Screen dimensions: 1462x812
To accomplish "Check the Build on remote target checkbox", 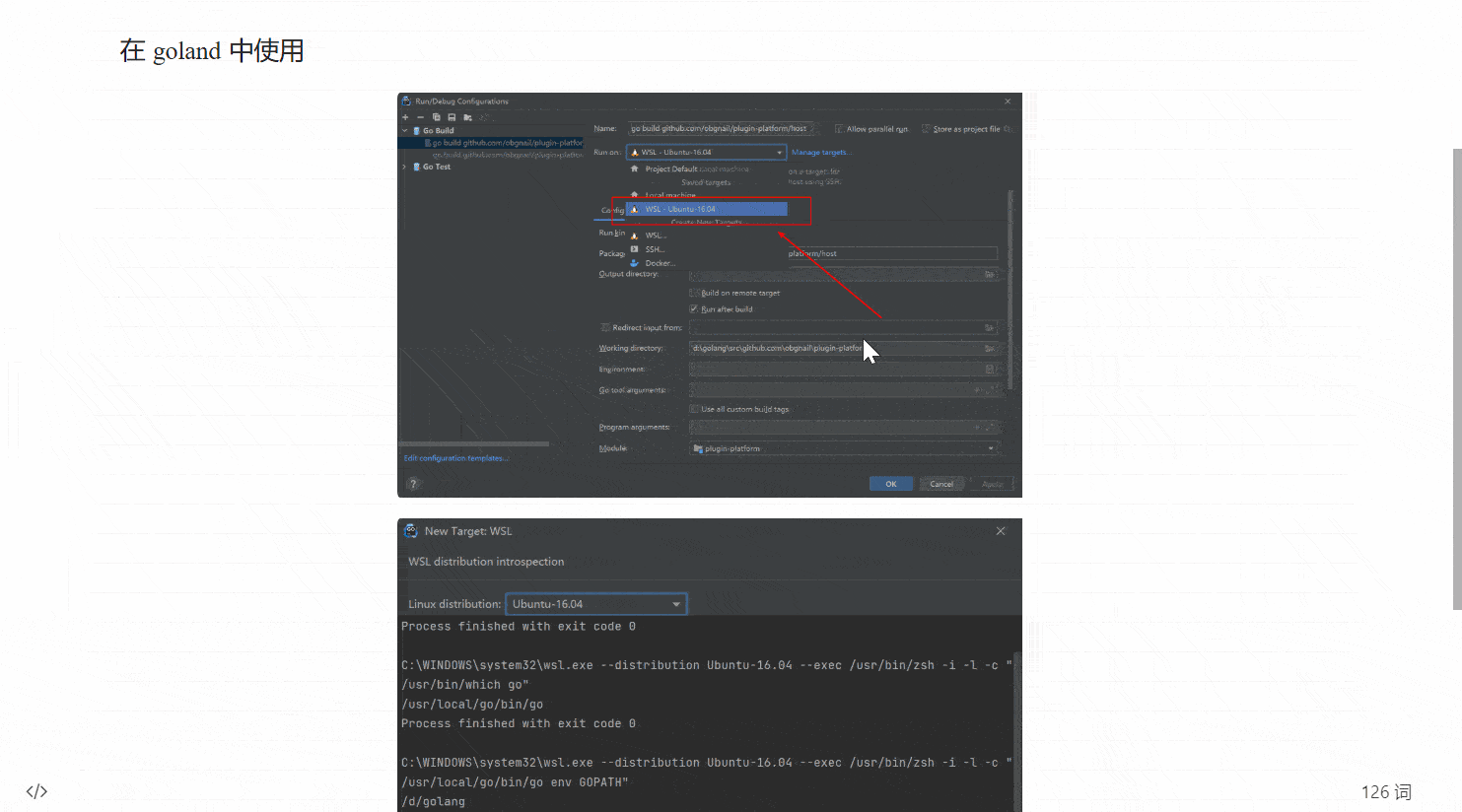I will (694, 293).
